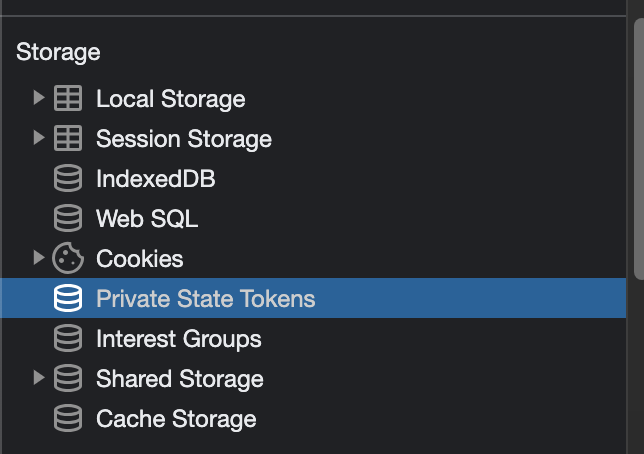644x454 pixels.
Task: Select the Local Storage label
Action: click(170, 99)
